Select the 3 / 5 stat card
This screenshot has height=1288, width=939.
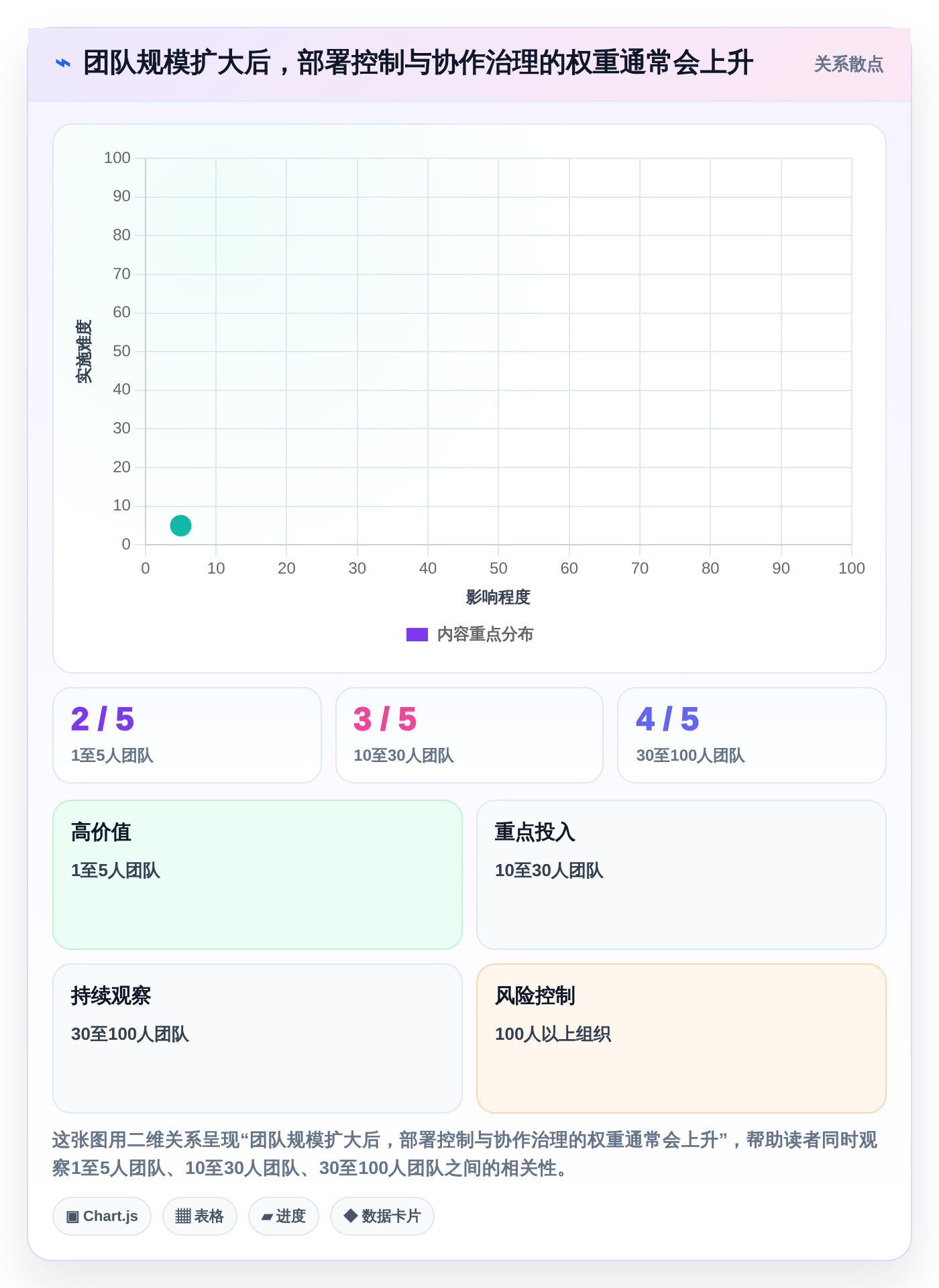coord(469,735)
